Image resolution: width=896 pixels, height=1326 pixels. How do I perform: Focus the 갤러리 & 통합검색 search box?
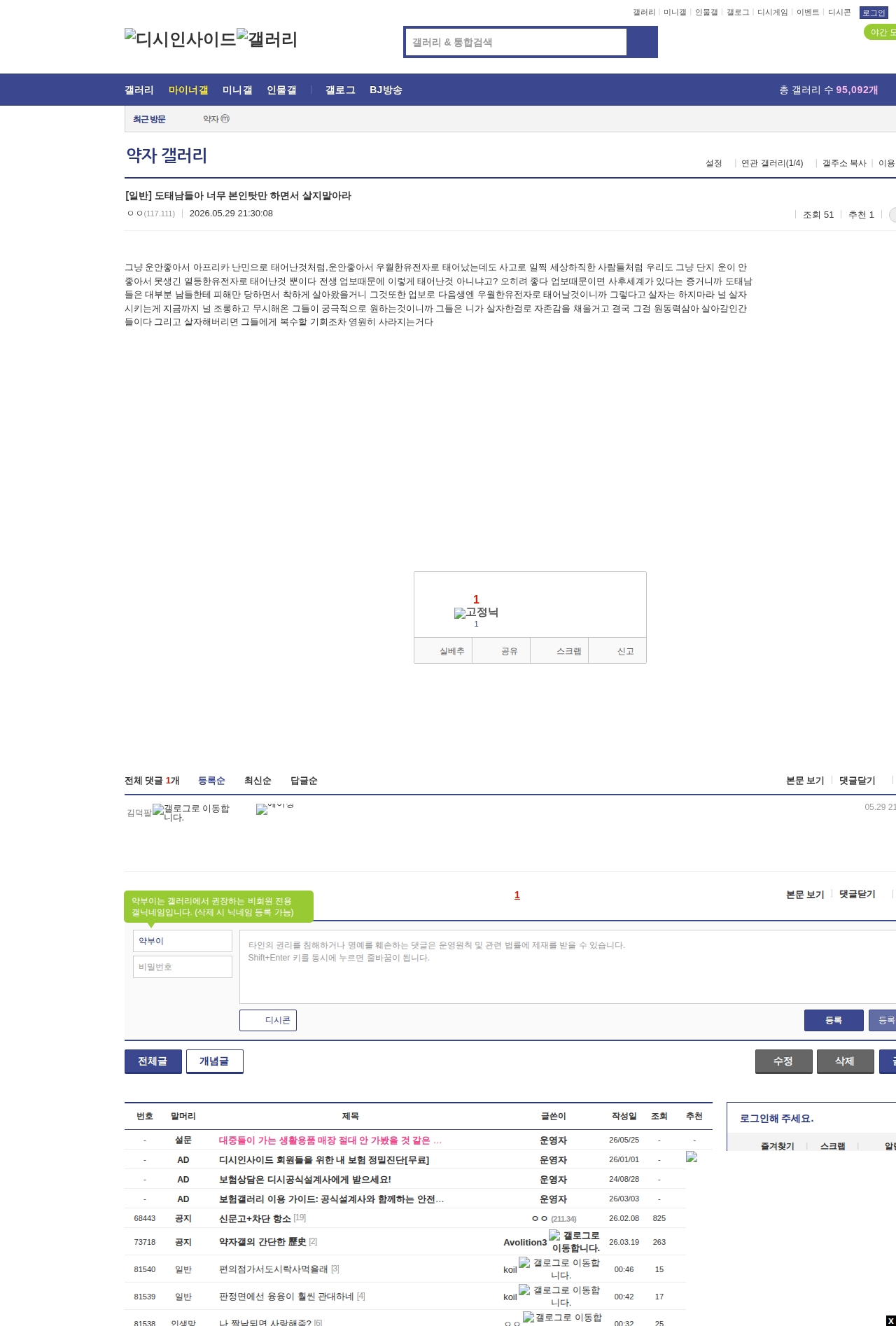516,42
